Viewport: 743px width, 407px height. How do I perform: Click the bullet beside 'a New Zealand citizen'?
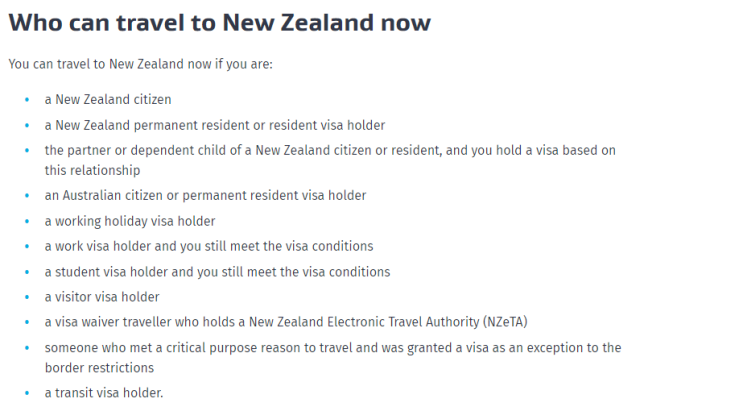[x=27, y=100]
